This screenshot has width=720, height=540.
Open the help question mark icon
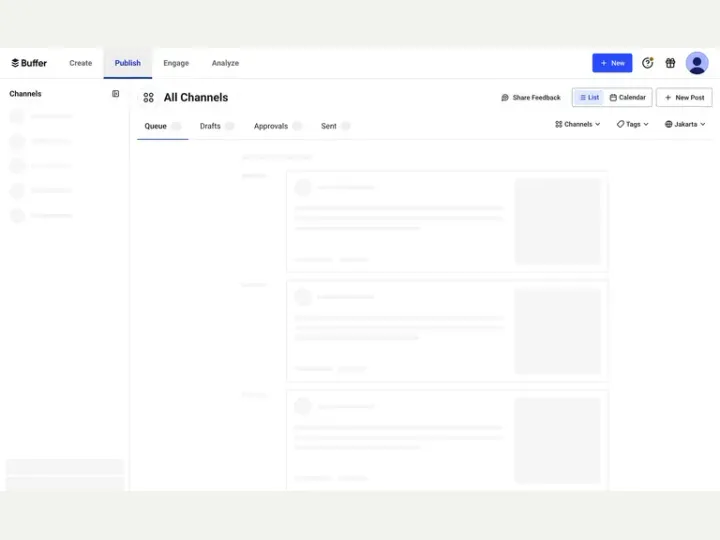(x=647, y=63)
